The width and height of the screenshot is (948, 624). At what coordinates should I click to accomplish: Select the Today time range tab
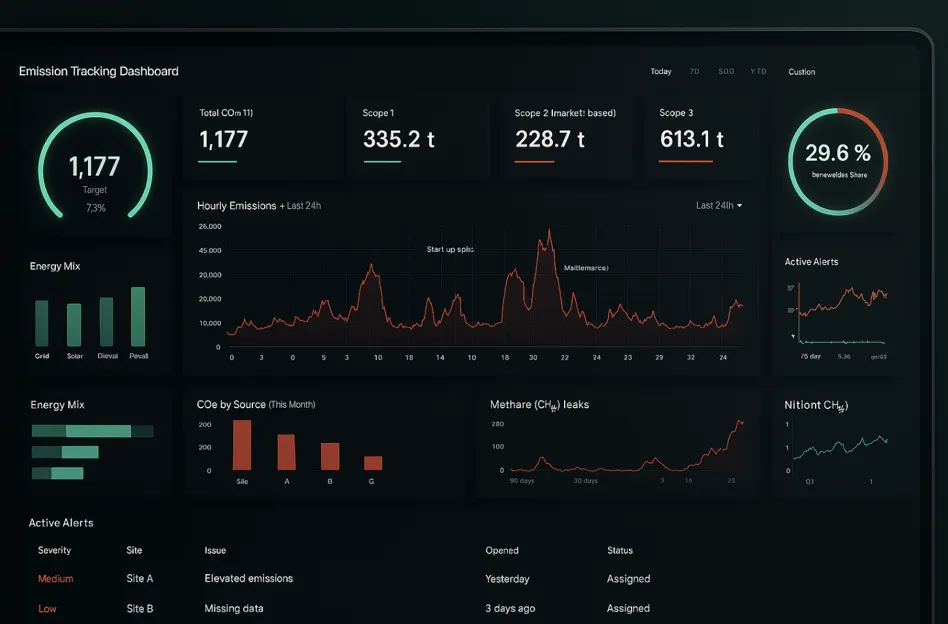pos(661,72)
